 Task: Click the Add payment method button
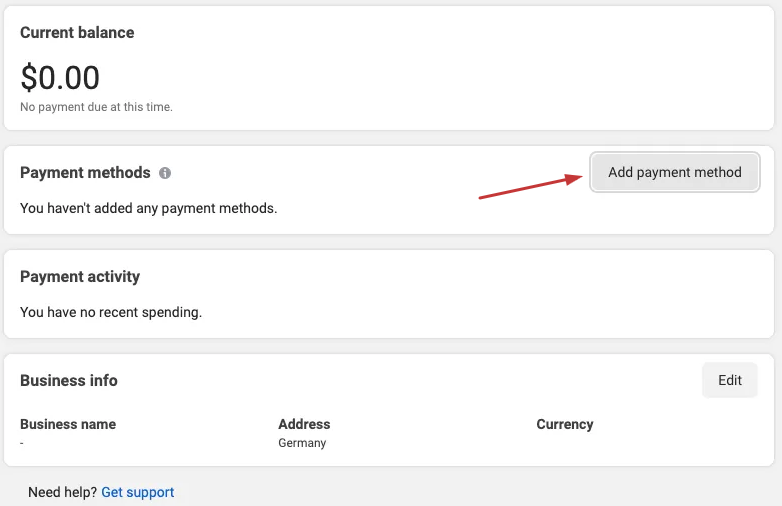click(675, 172)
